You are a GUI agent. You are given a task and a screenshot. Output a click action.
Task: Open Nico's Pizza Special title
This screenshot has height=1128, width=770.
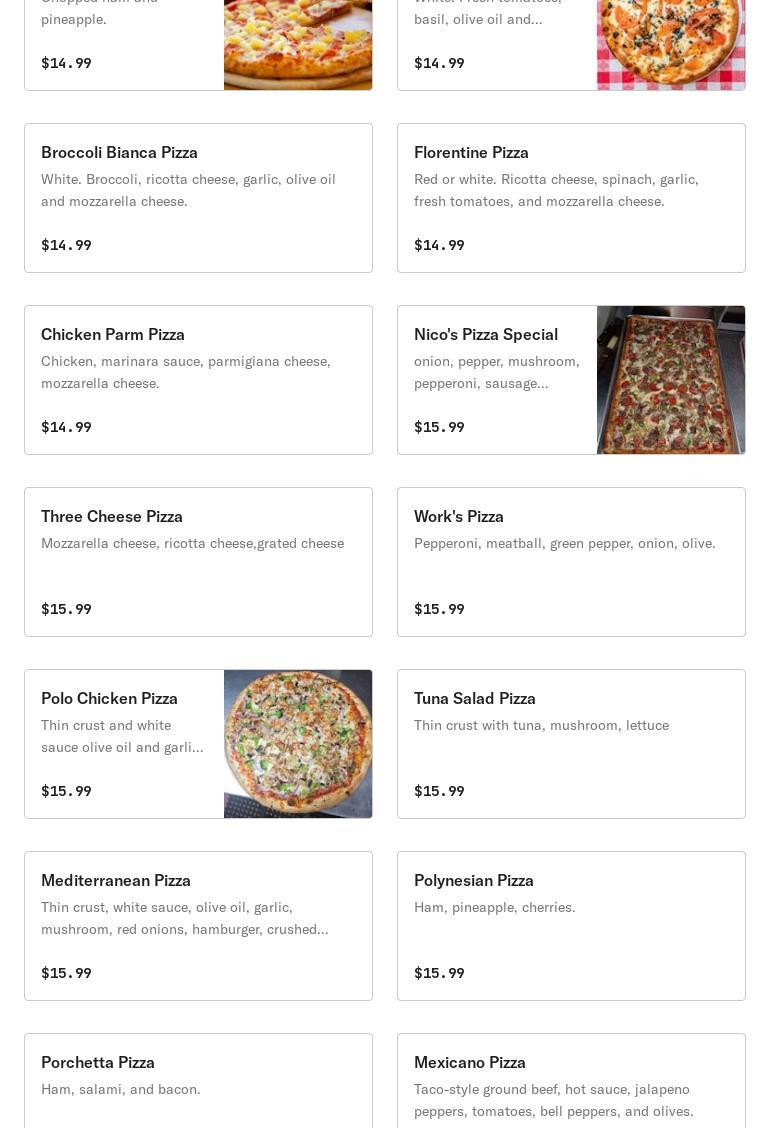point(486,335)
